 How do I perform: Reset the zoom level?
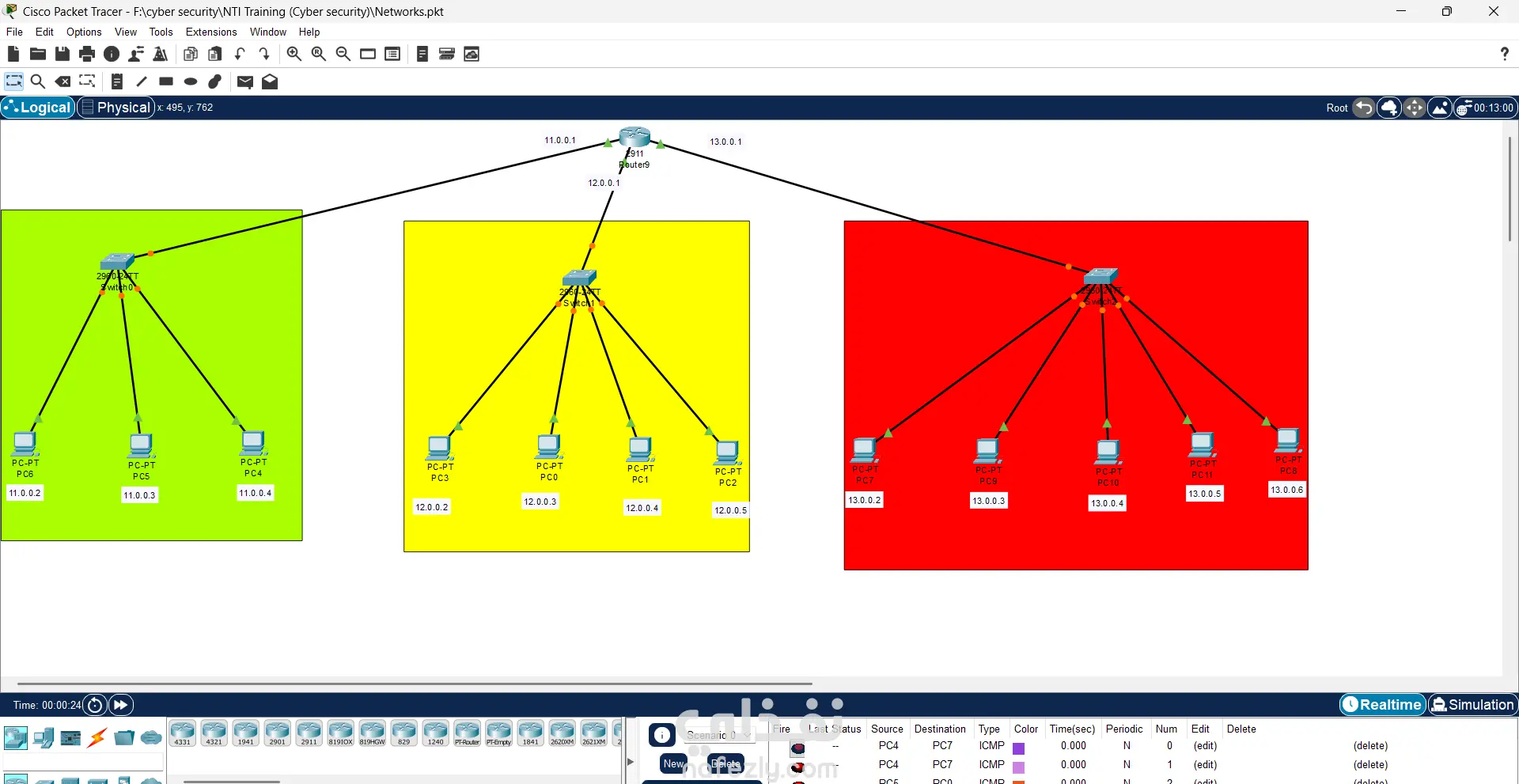[x=319, y=54]
